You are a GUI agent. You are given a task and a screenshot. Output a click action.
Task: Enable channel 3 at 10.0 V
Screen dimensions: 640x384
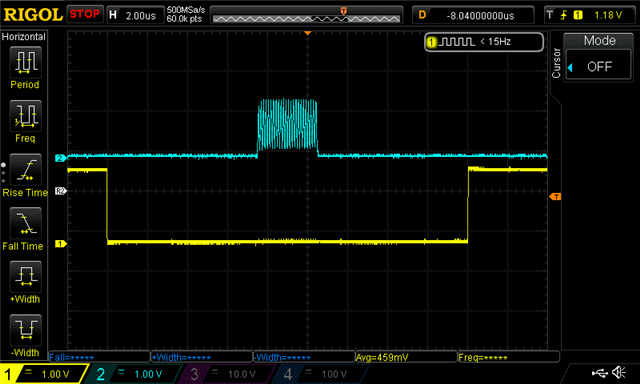coord(227,374)
